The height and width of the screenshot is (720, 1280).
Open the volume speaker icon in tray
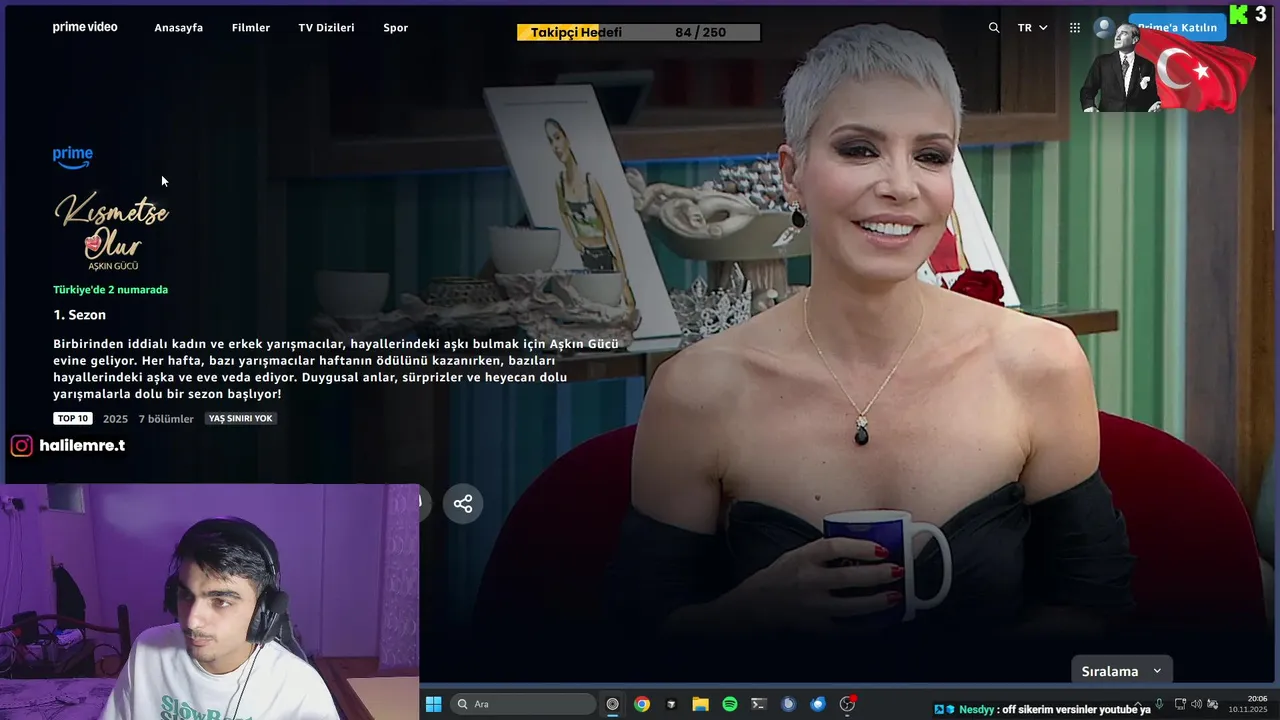pos(1196,704)
